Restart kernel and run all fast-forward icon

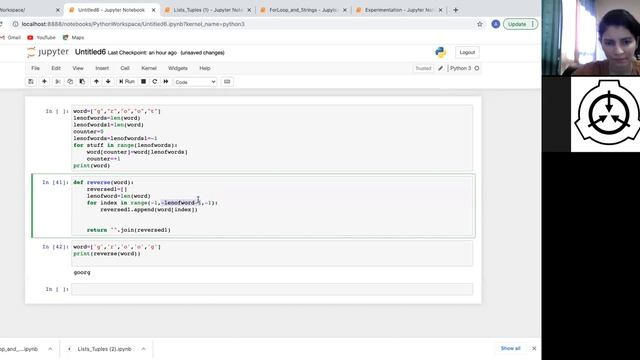tap(166, 82)
